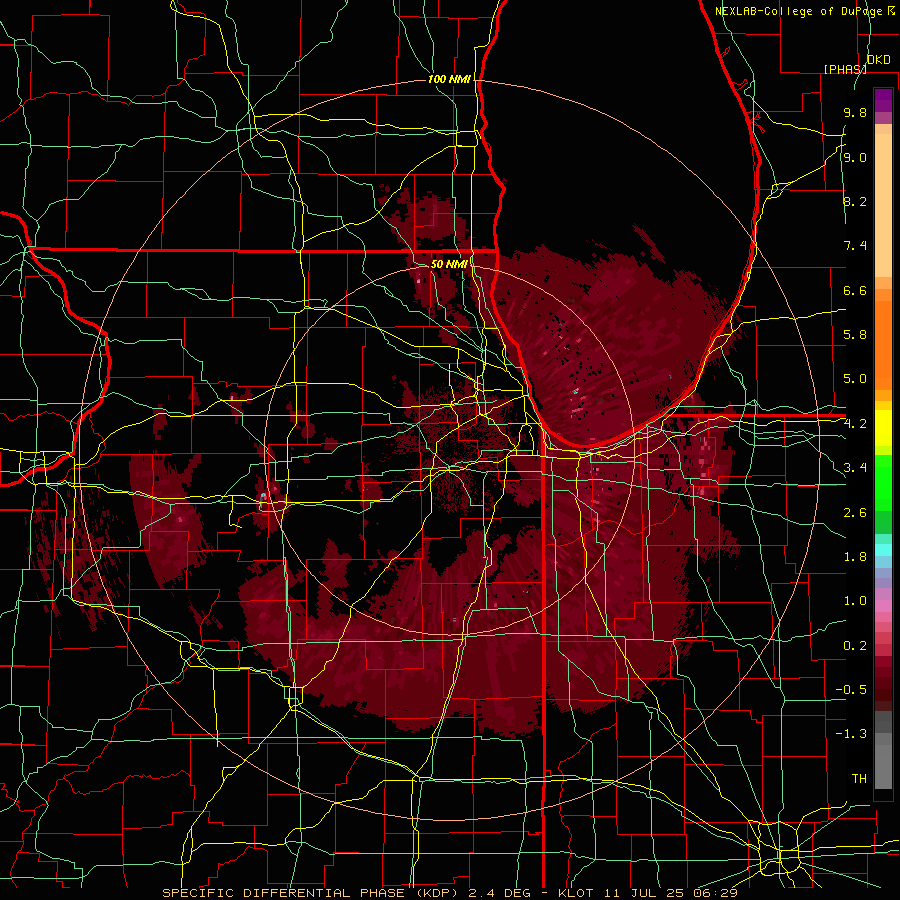
Task: Click the 06:29 timestamp
Action: 715,893
